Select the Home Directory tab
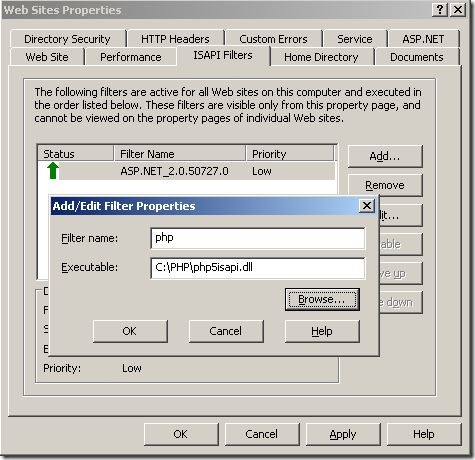This screenshot has height=460, width=475. coord(321,57)
